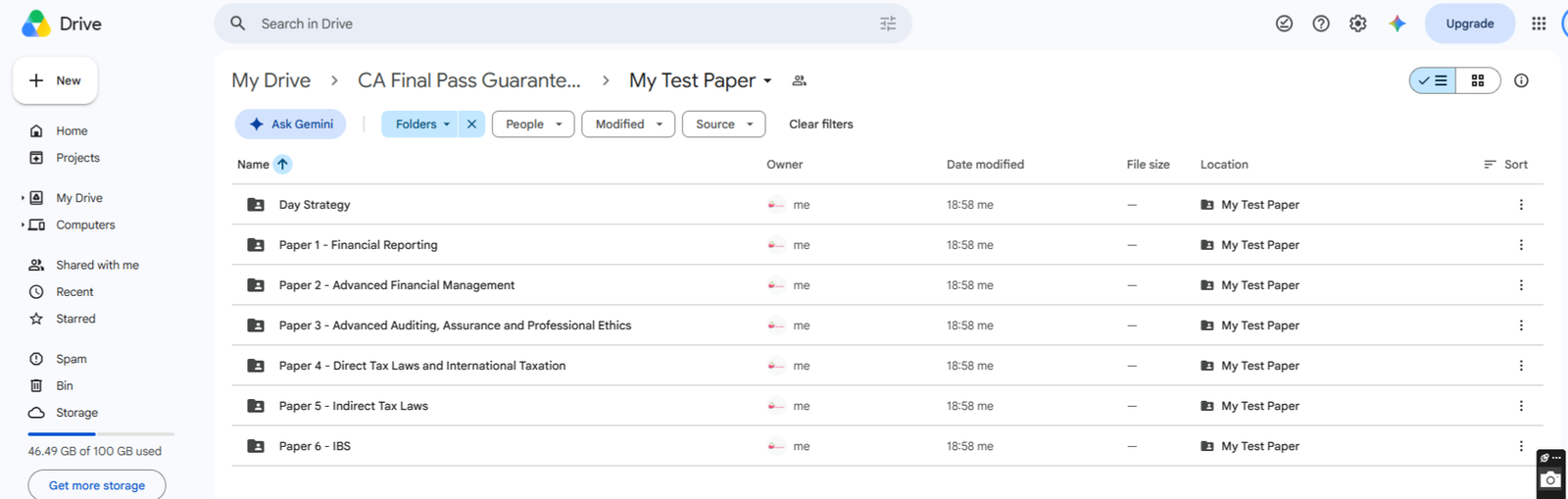This screenshot has height=499, width=1568.
Task: Click the Google Drive logo
Action: click(36, 24)
